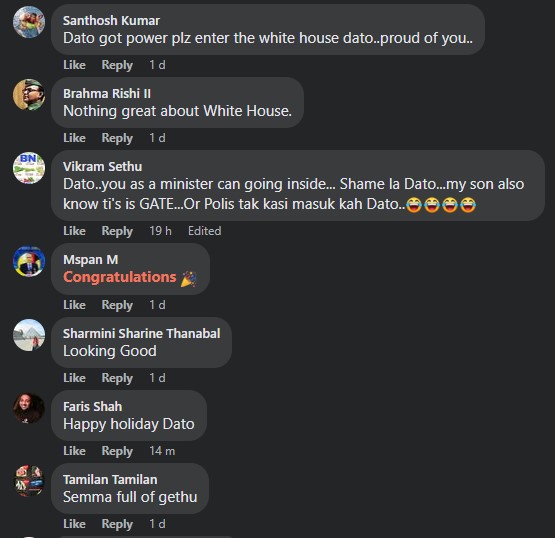Click Vikram Sethu's BN avatar
This screenshot has height=538, width=555.
coord(29,168)
